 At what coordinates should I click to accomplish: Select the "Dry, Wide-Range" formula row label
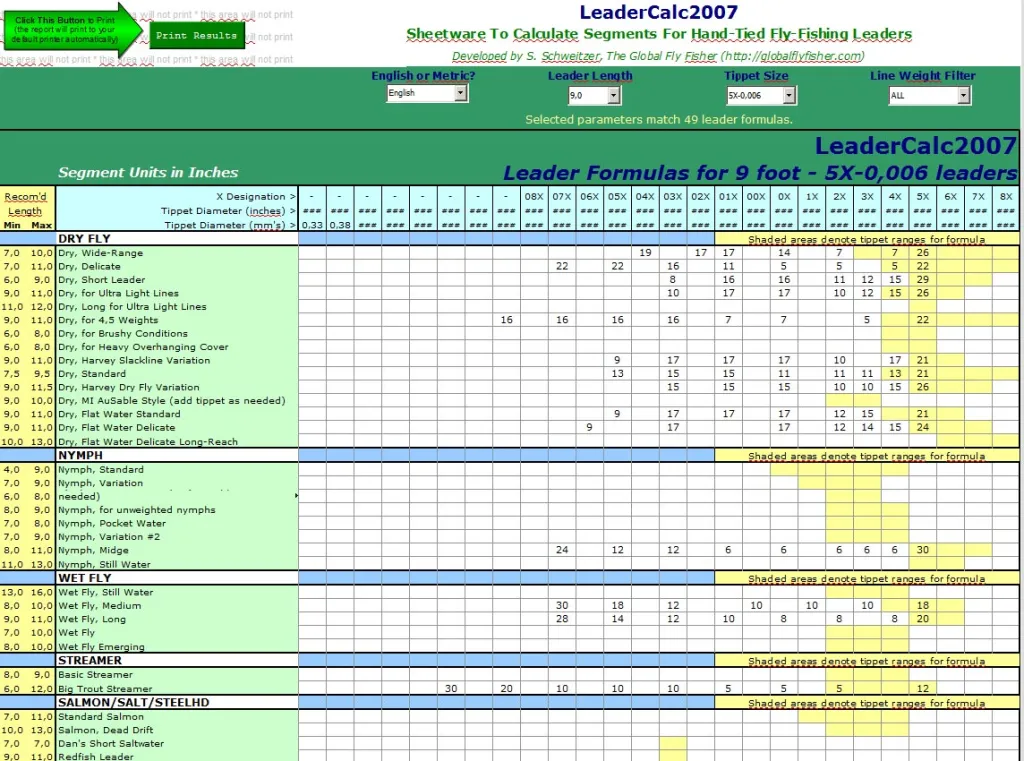point(100,253)
